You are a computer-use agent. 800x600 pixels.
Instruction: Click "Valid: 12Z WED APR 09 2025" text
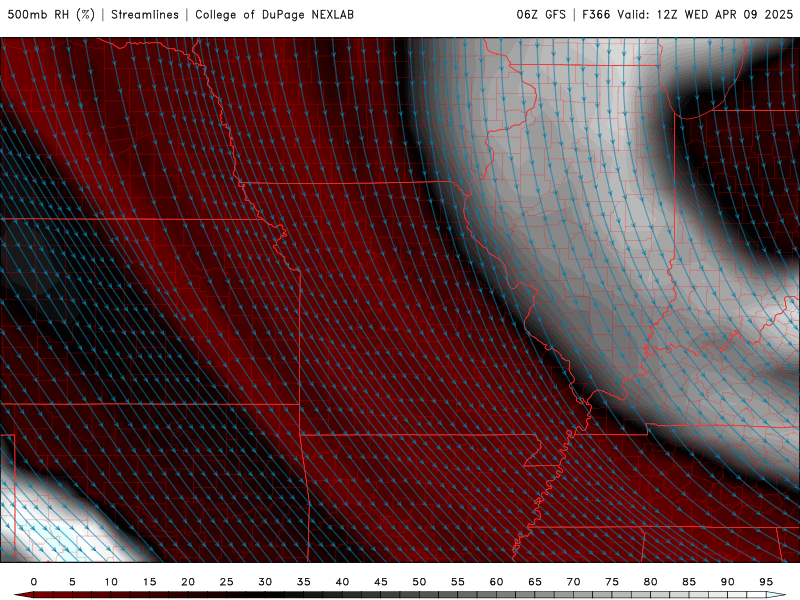(705, 15)
